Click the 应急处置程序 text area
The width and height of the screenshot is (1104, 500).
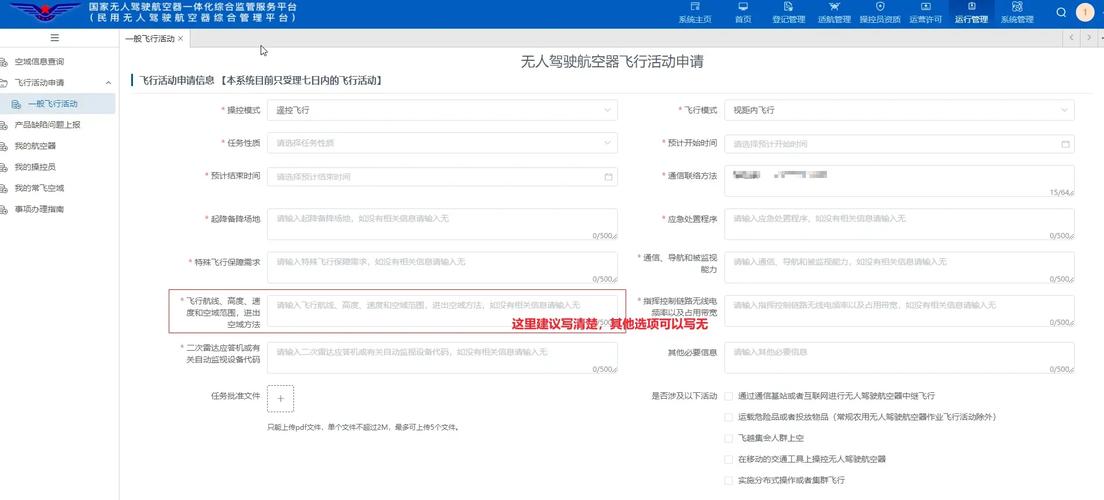[x=899, y=224]
